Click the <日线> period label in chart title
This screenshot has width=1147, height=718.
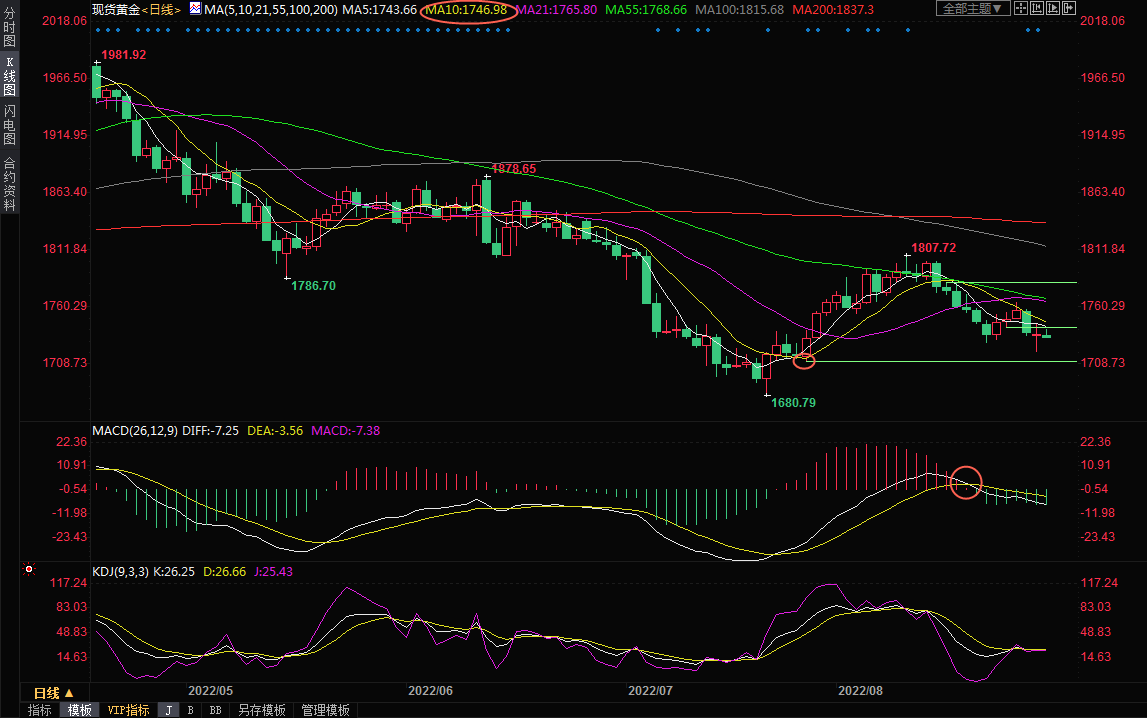[161, 9]
